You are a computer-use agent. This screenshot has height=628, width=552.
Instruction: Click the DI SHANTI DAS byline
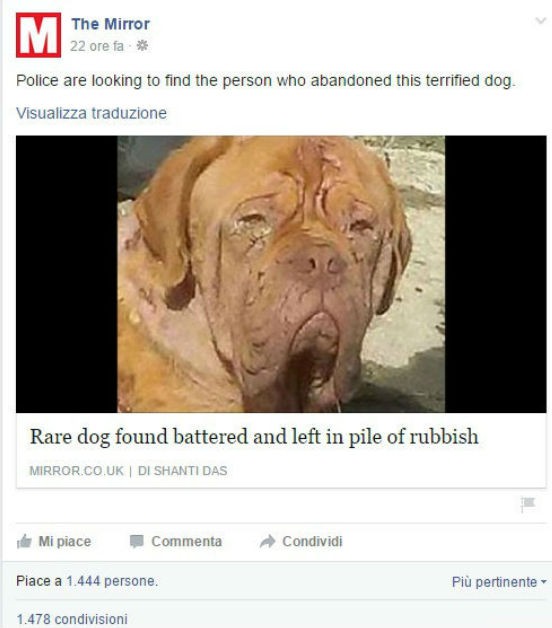pos(182,471)
